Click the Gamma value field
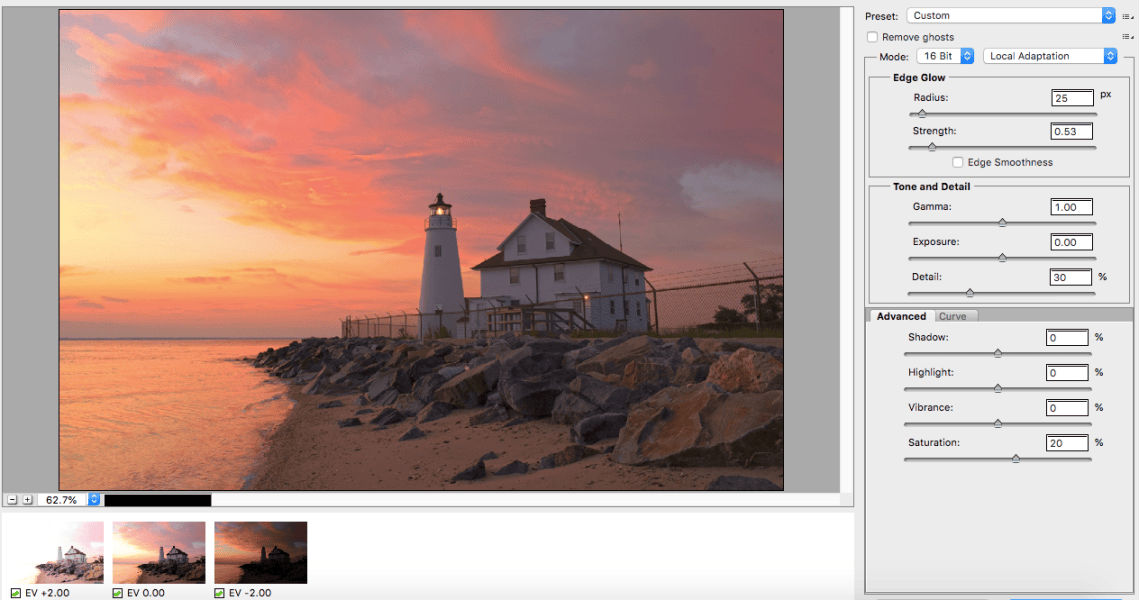Image resolution: width=1139 pixels, height=600 pixels. click(1071, 207)
